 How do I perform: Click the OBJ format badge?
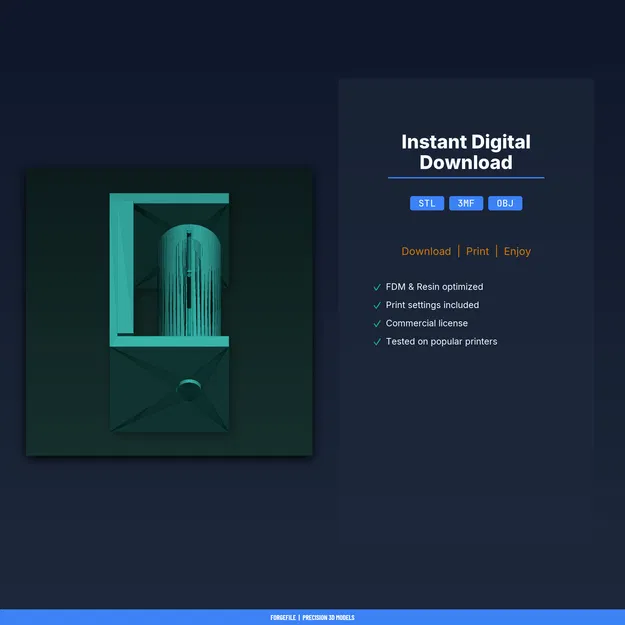point(505,203)
